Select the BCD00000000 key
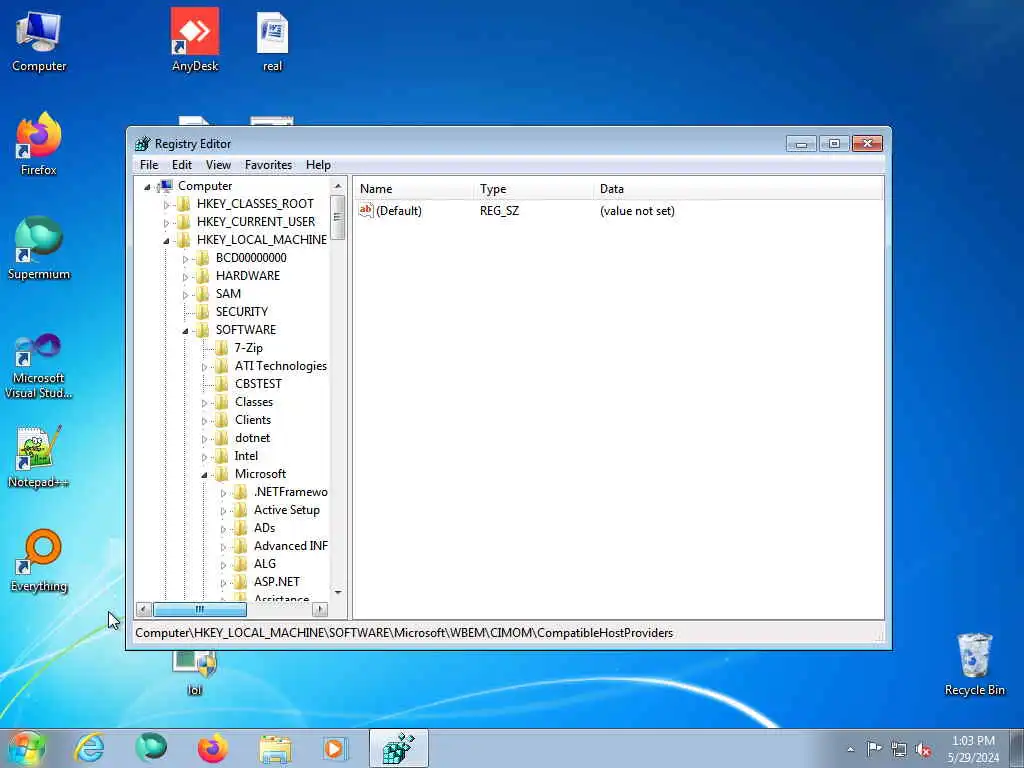The image size is (1024, 768). (251, 257)
